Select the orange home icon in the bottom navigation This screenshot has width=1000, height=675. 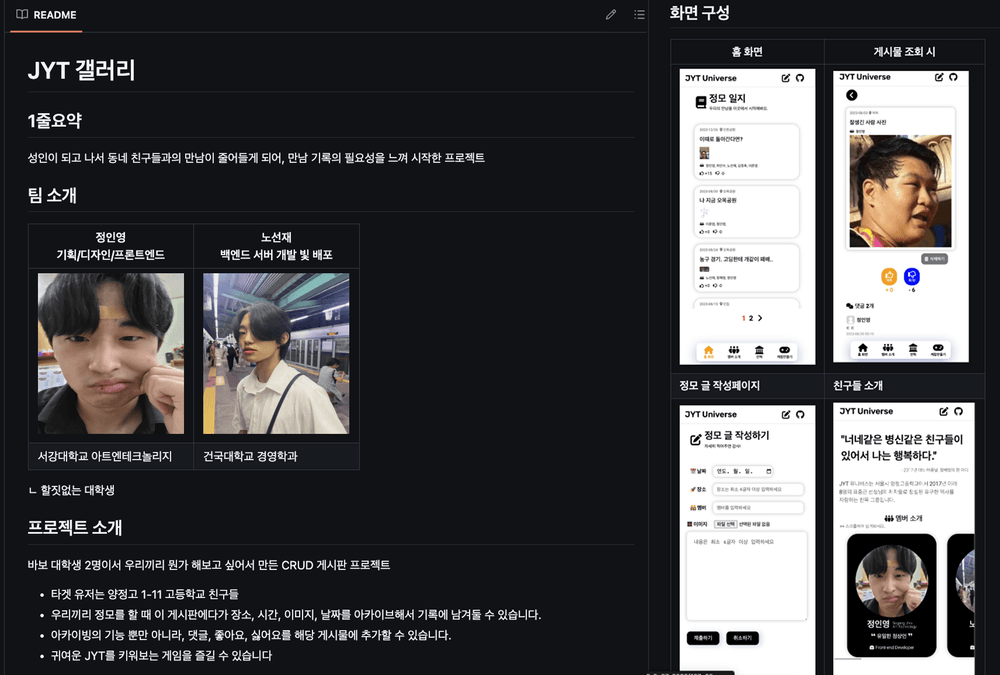pyautogui.click(x=709, y=348)
